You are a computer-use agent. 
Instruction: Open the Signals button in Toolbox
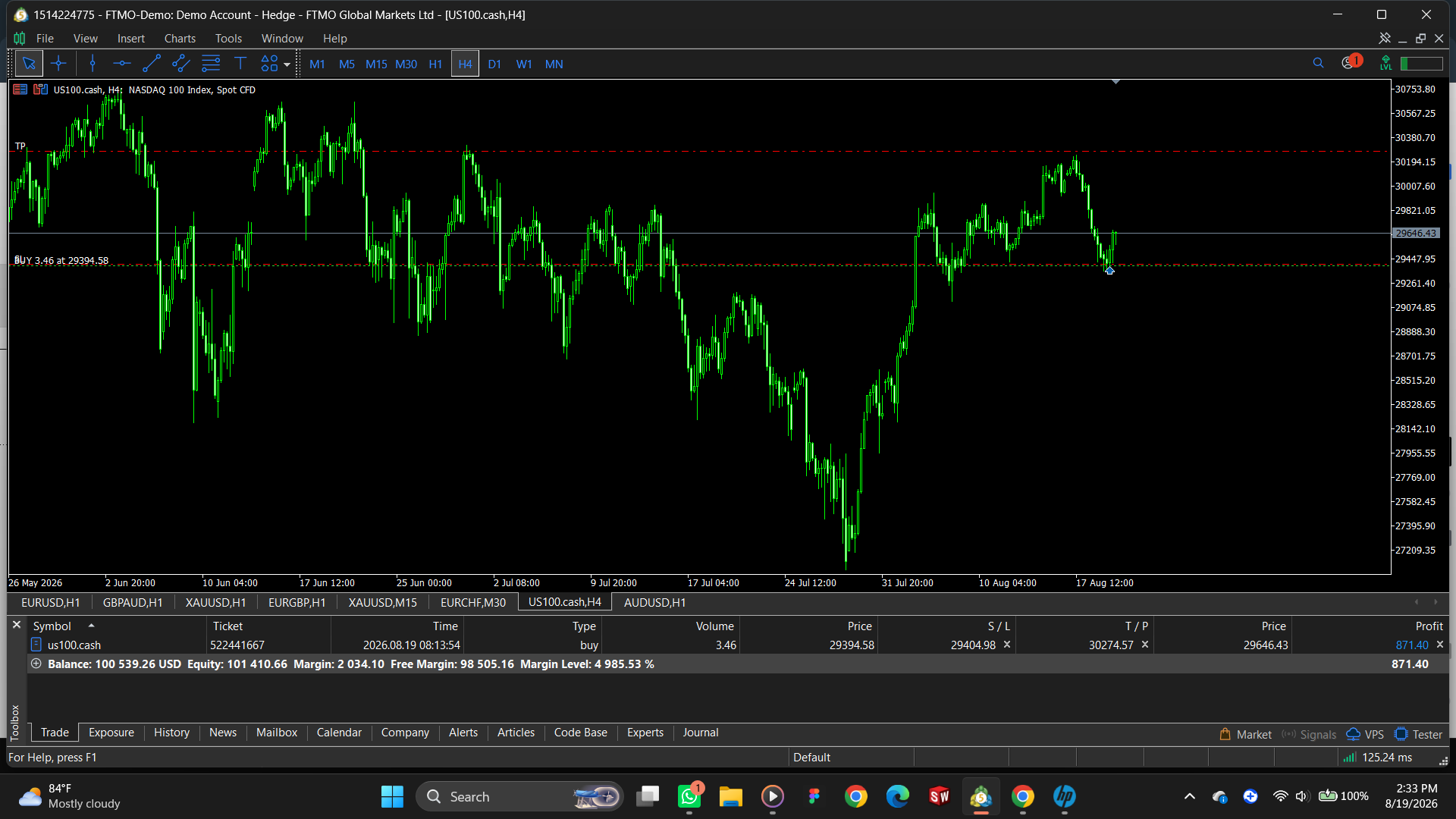tap(1309, 734)
